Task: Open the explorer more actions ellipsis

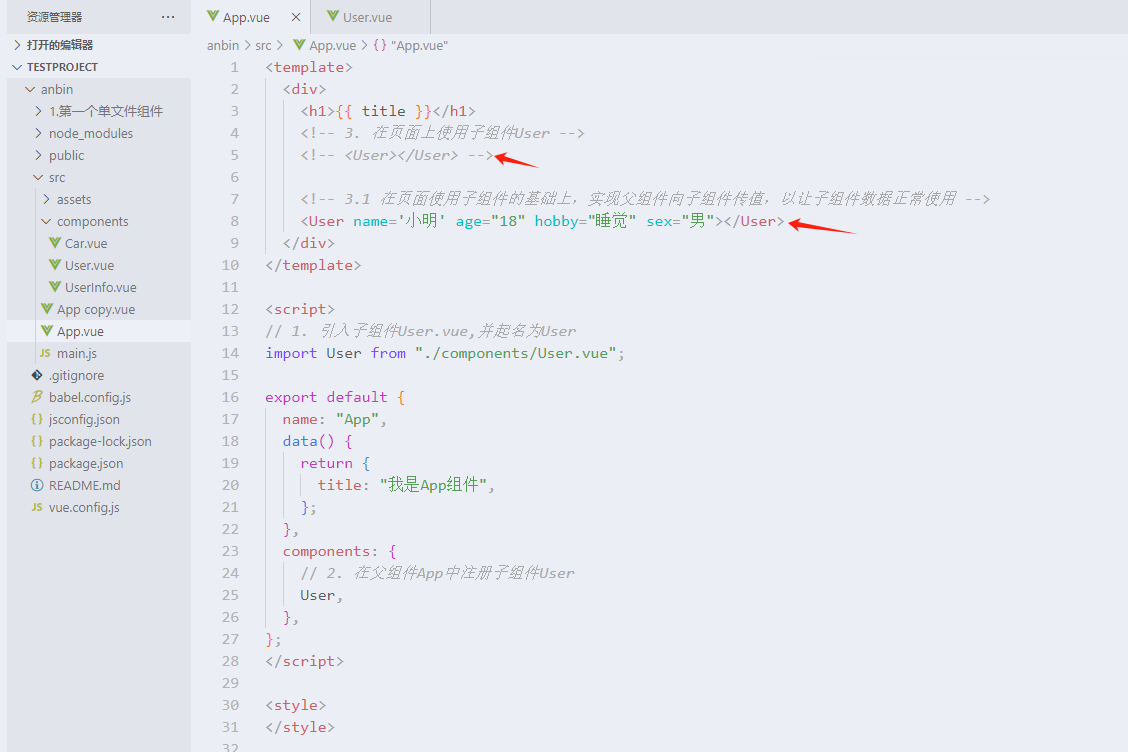Action: coord(168,17)
